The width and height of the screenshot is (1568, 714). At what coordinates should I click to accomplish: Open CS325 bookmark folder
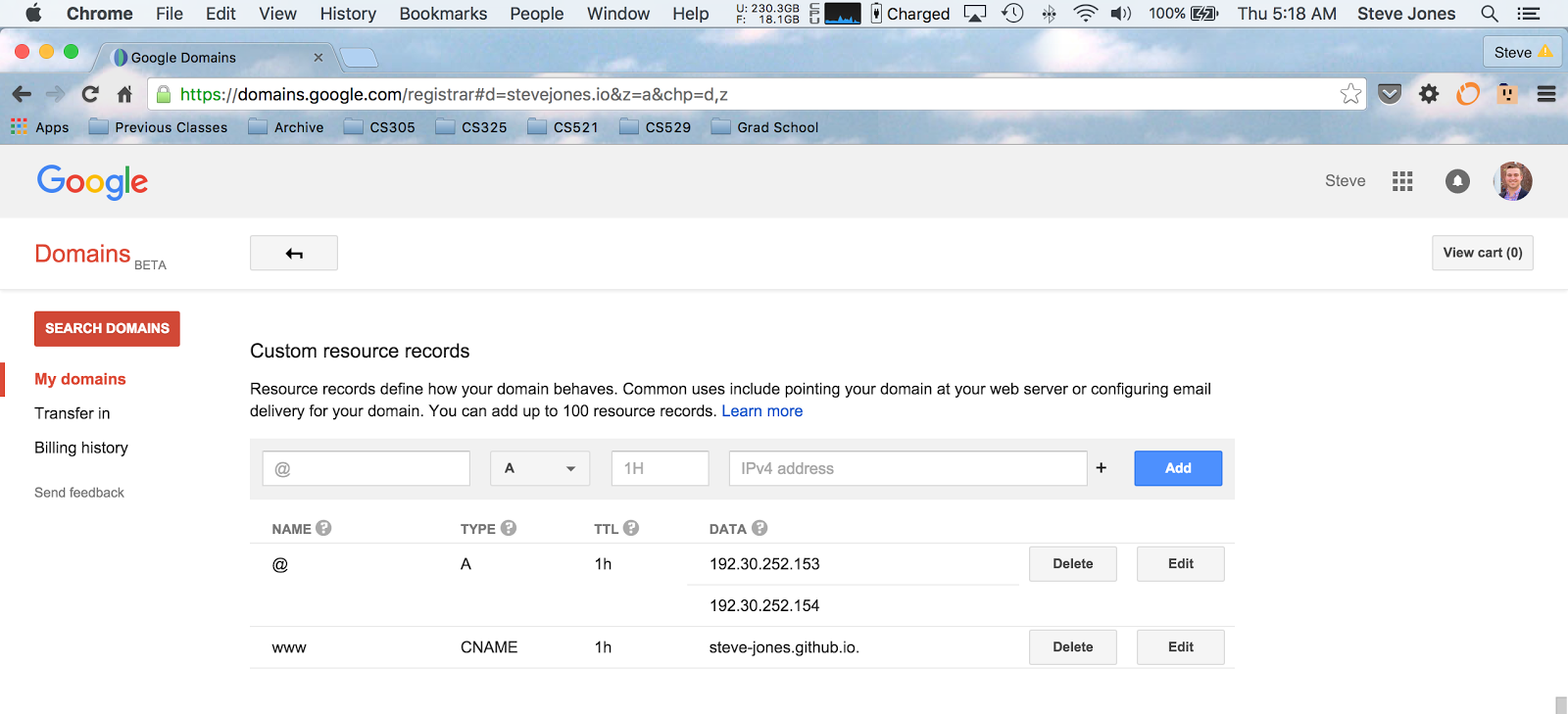[x=471, y=127]
